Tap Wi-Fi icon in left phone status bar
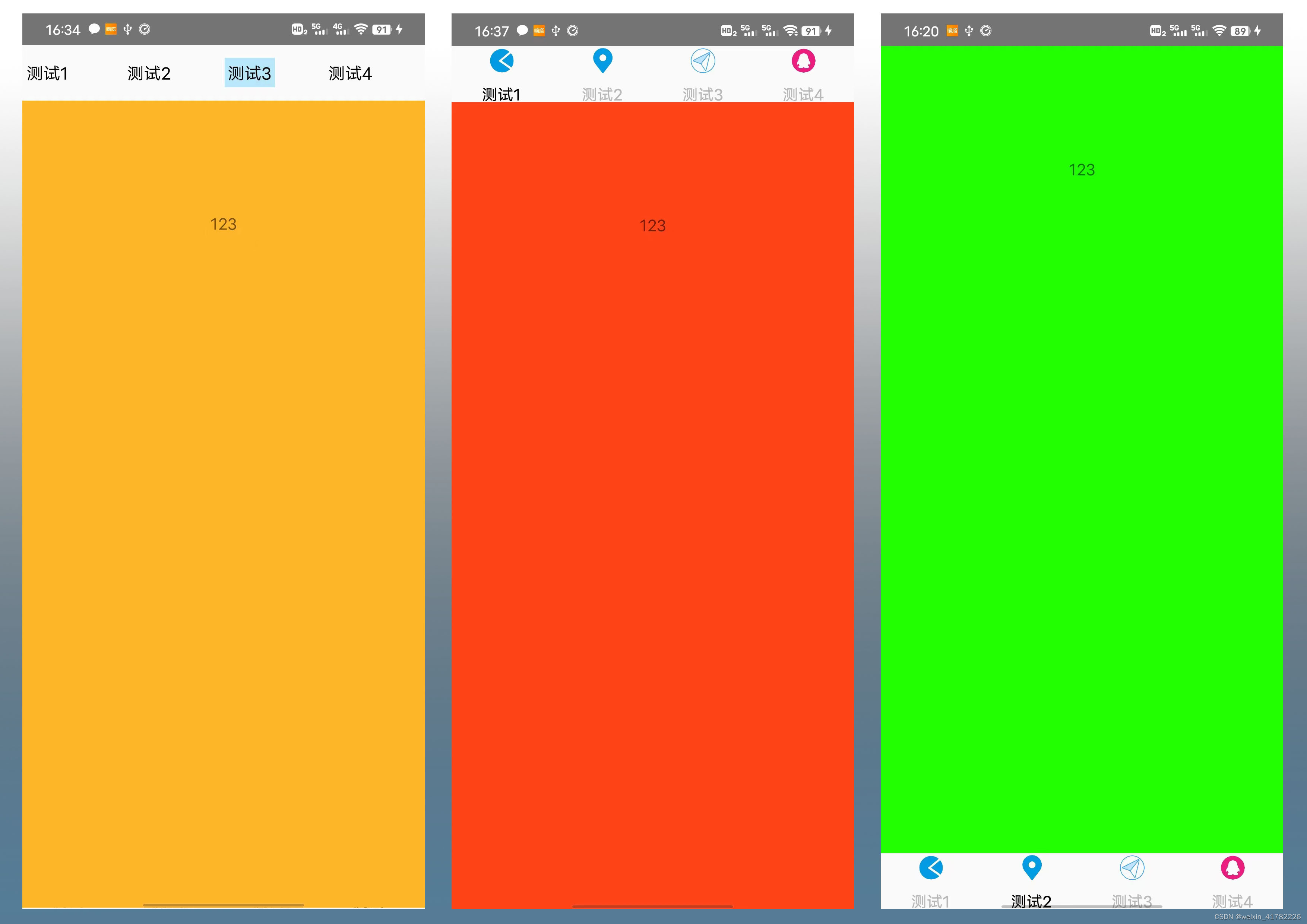This screenshot has height=924, width=1307. click(x=361, y=29)
